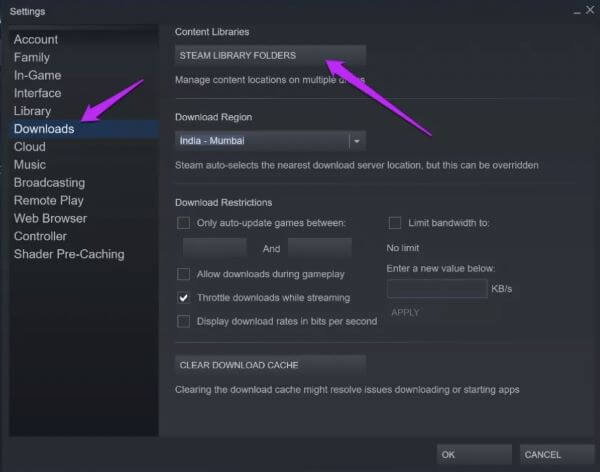Click the Cancel button
This screenshot has height=472, width=600.
click(557, 454)
